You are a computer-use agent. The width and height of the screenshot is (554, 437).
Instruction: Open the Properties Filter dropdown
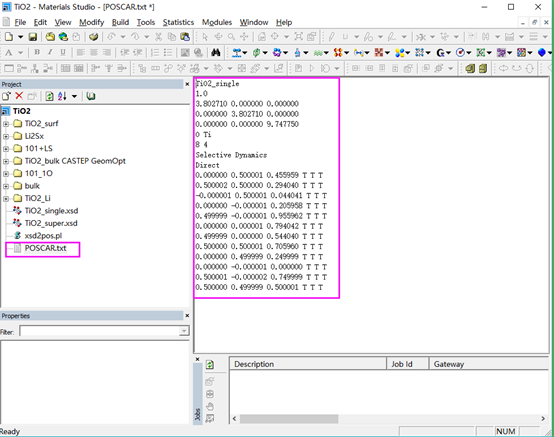[x=184, y=331]
